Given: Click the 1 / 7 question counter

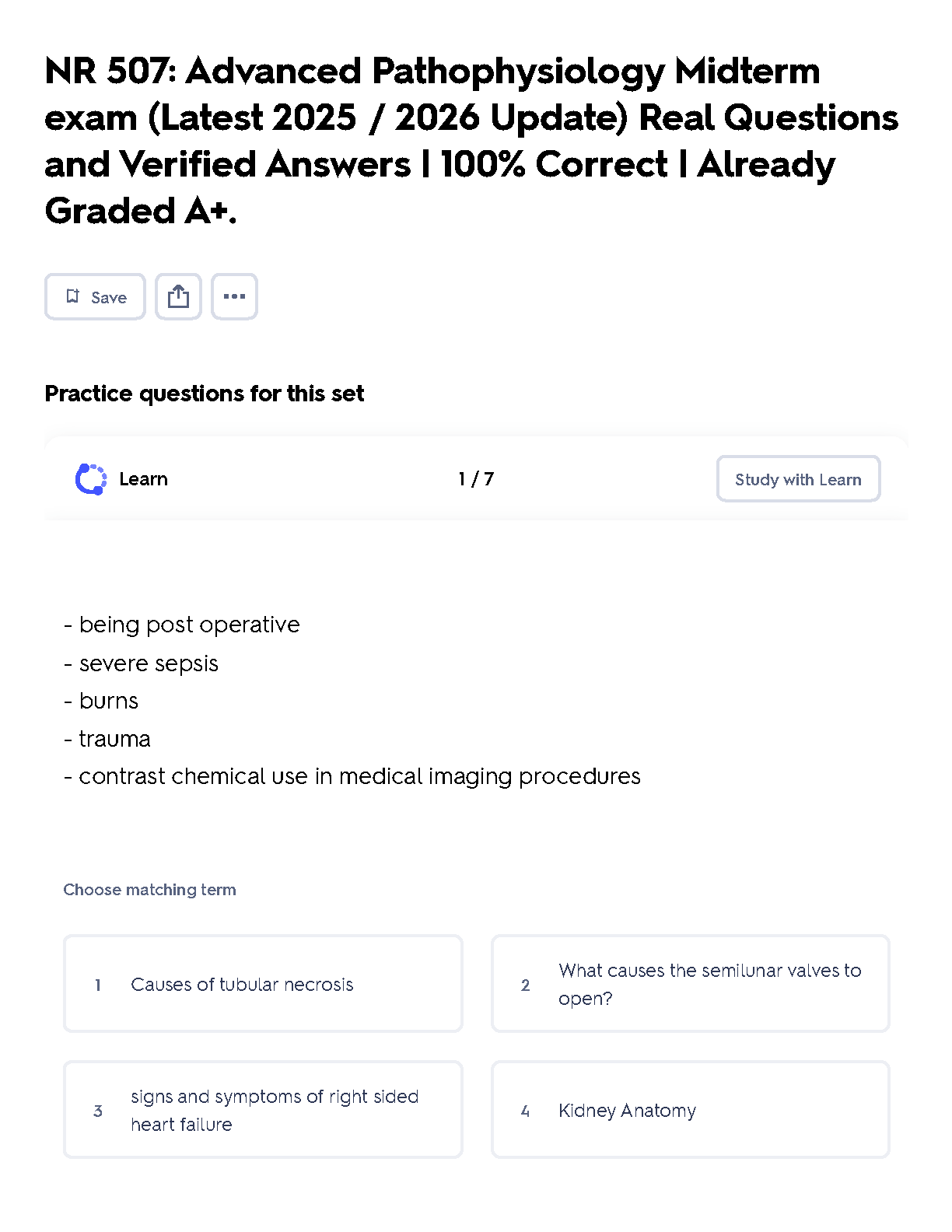Looking at the screenshot, I should tap(476, 479).
